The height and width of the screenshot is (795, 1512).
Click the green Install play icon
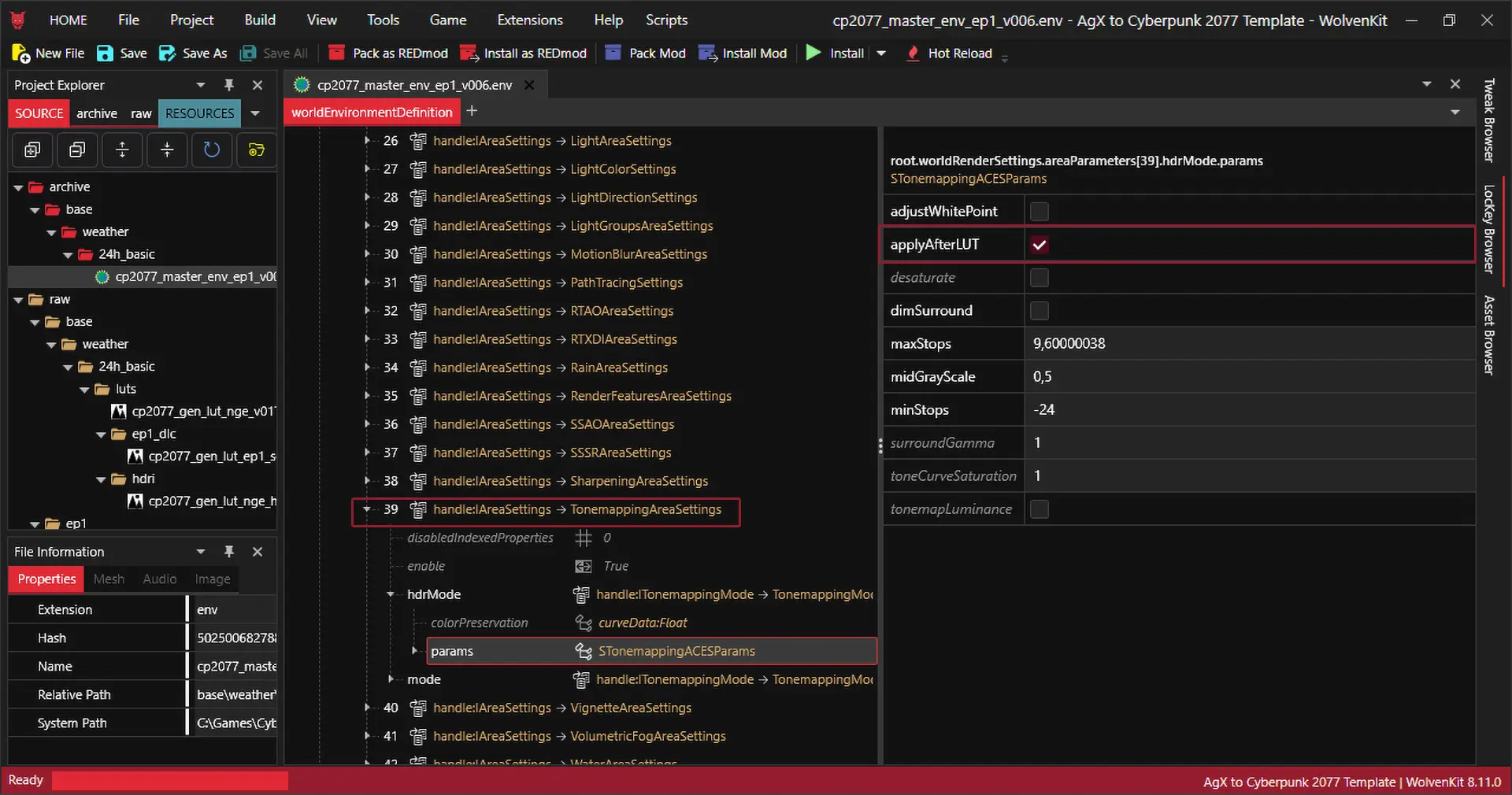(813, 53)
